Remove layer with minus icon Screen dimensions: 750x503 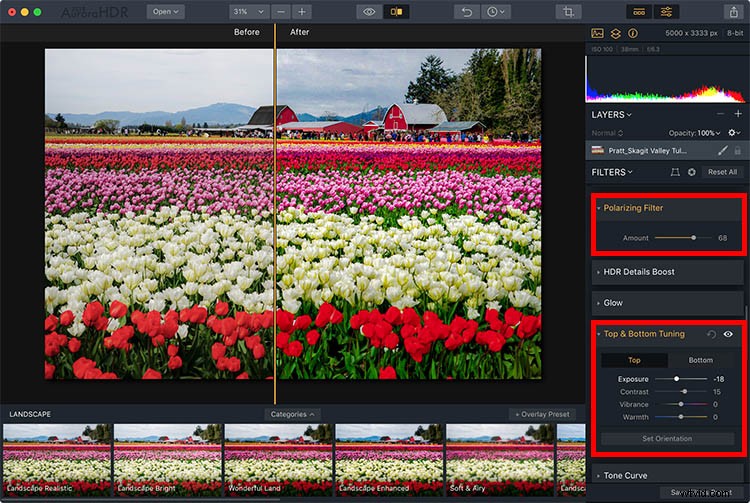[x=720, y=114]
